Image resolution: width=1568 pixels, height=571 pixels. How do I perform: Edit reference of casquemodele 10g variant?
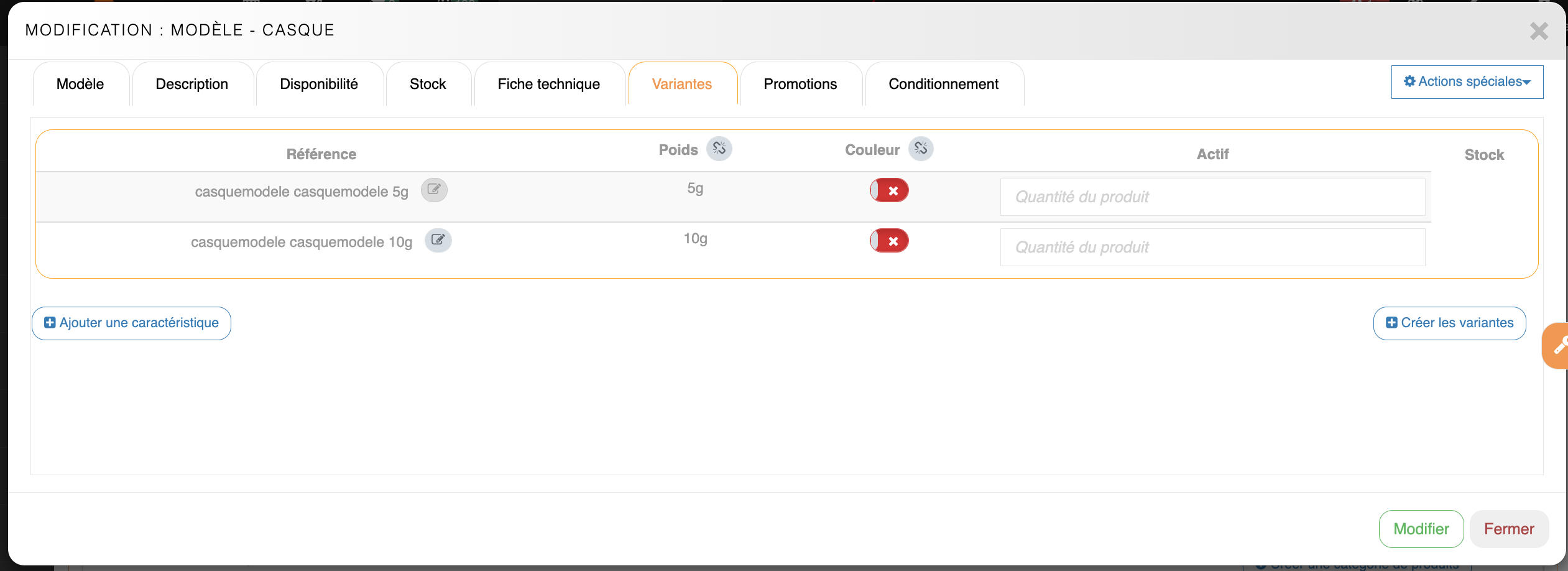(x=438, y=240)
